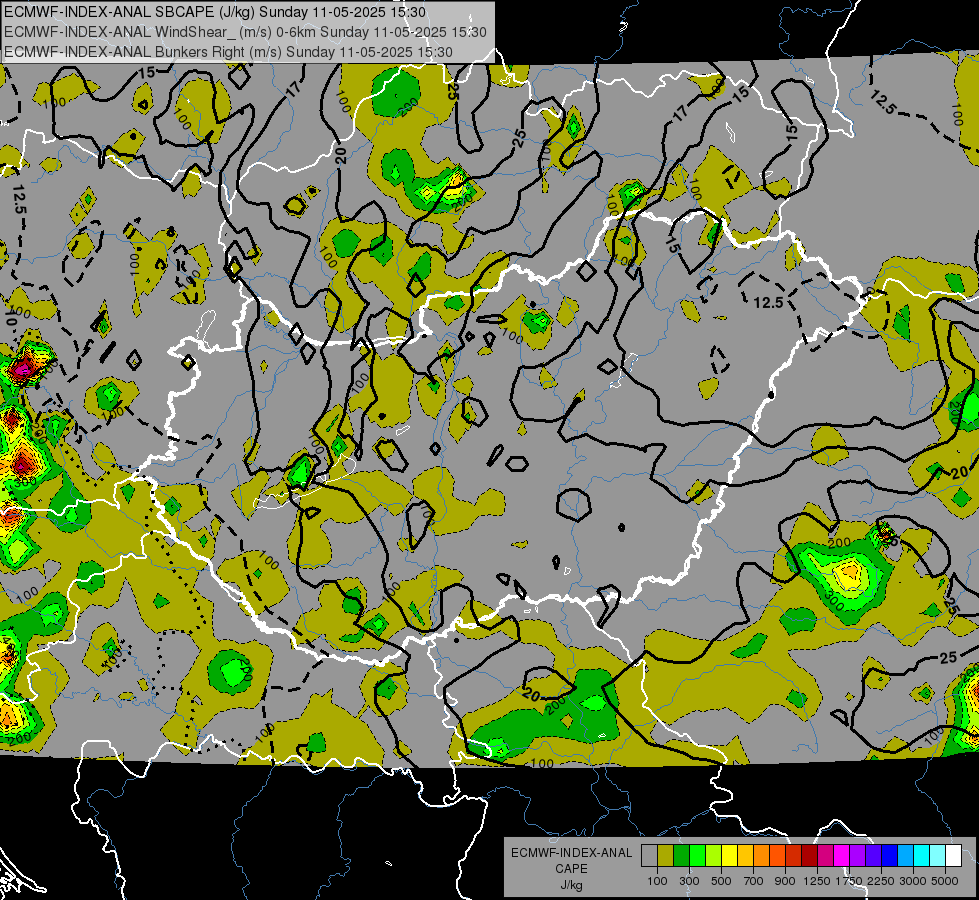This screenshot has height=900, width=979.
Task: Click the SBCAPE (J/kg) title line
Action: click(x=215, y=12)
